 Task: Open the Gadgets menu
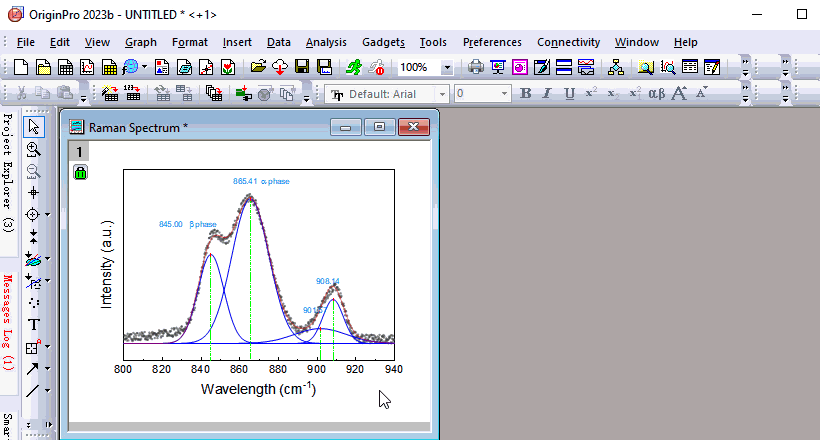(383, 42)
